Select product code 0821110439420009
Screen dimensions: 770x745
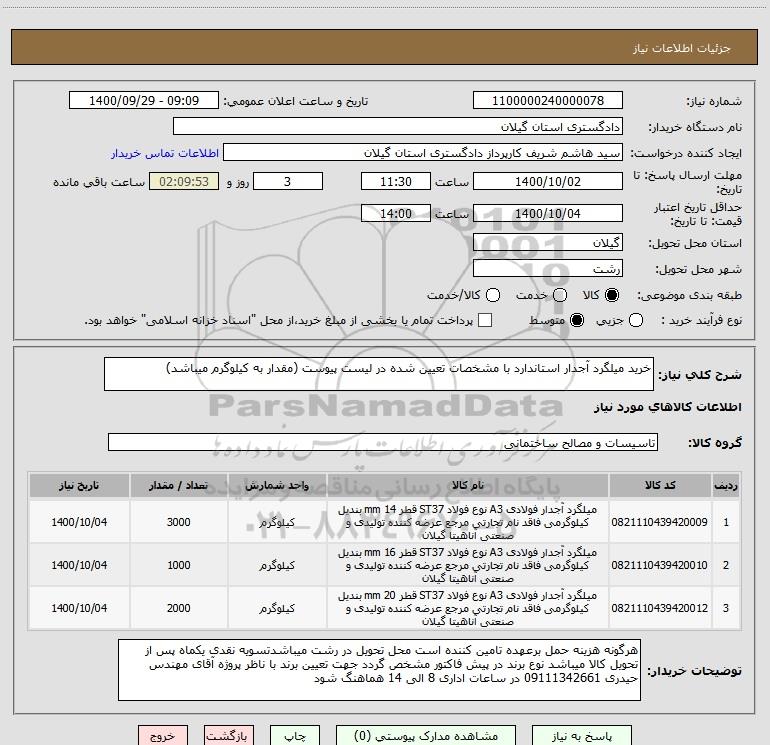click(x=660, y=522)
